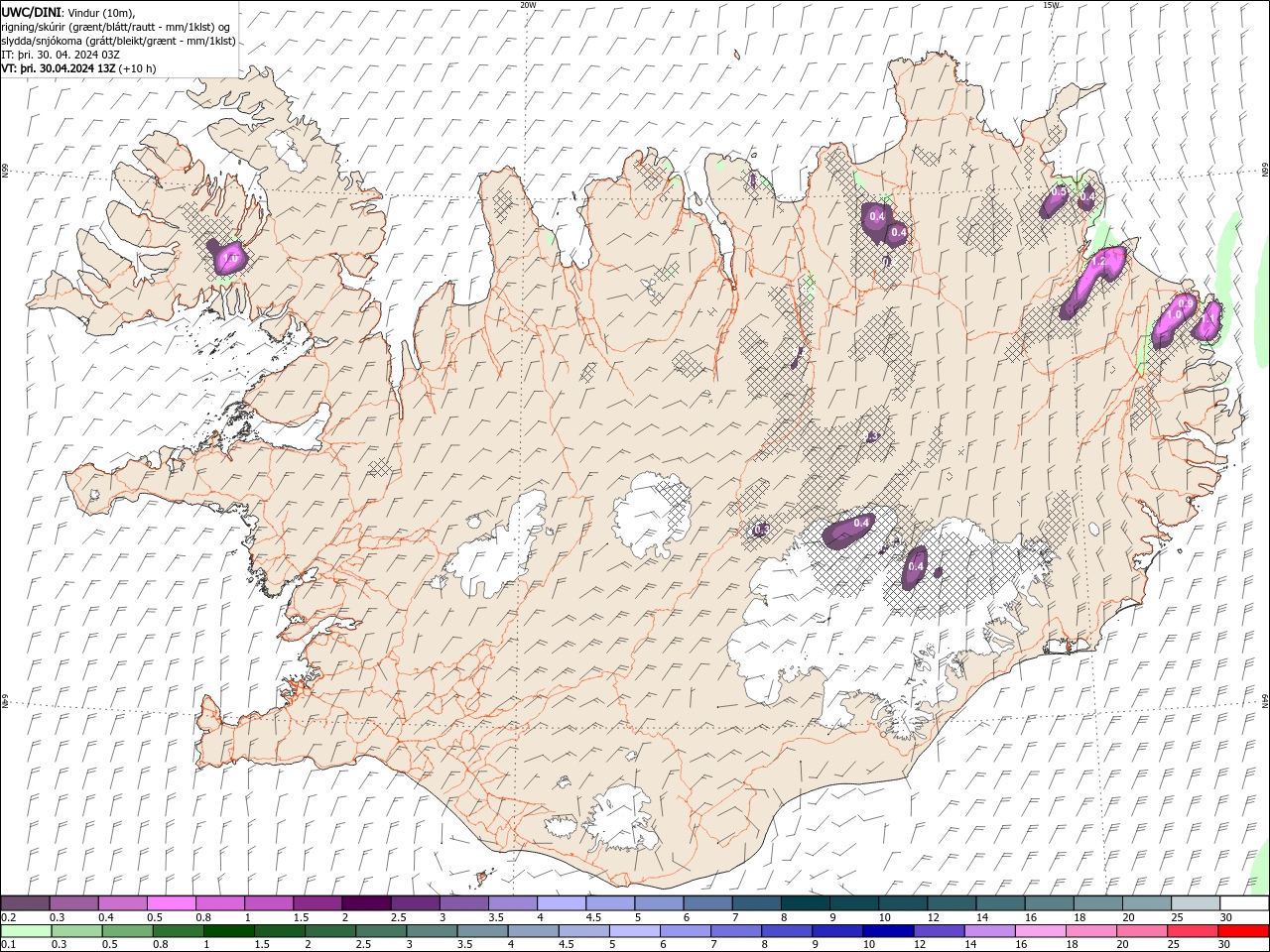Screen dimensions: 1270x952
Task: Pick the darkest green swatch between 1 and 1.5
Action: click(229, 930)
